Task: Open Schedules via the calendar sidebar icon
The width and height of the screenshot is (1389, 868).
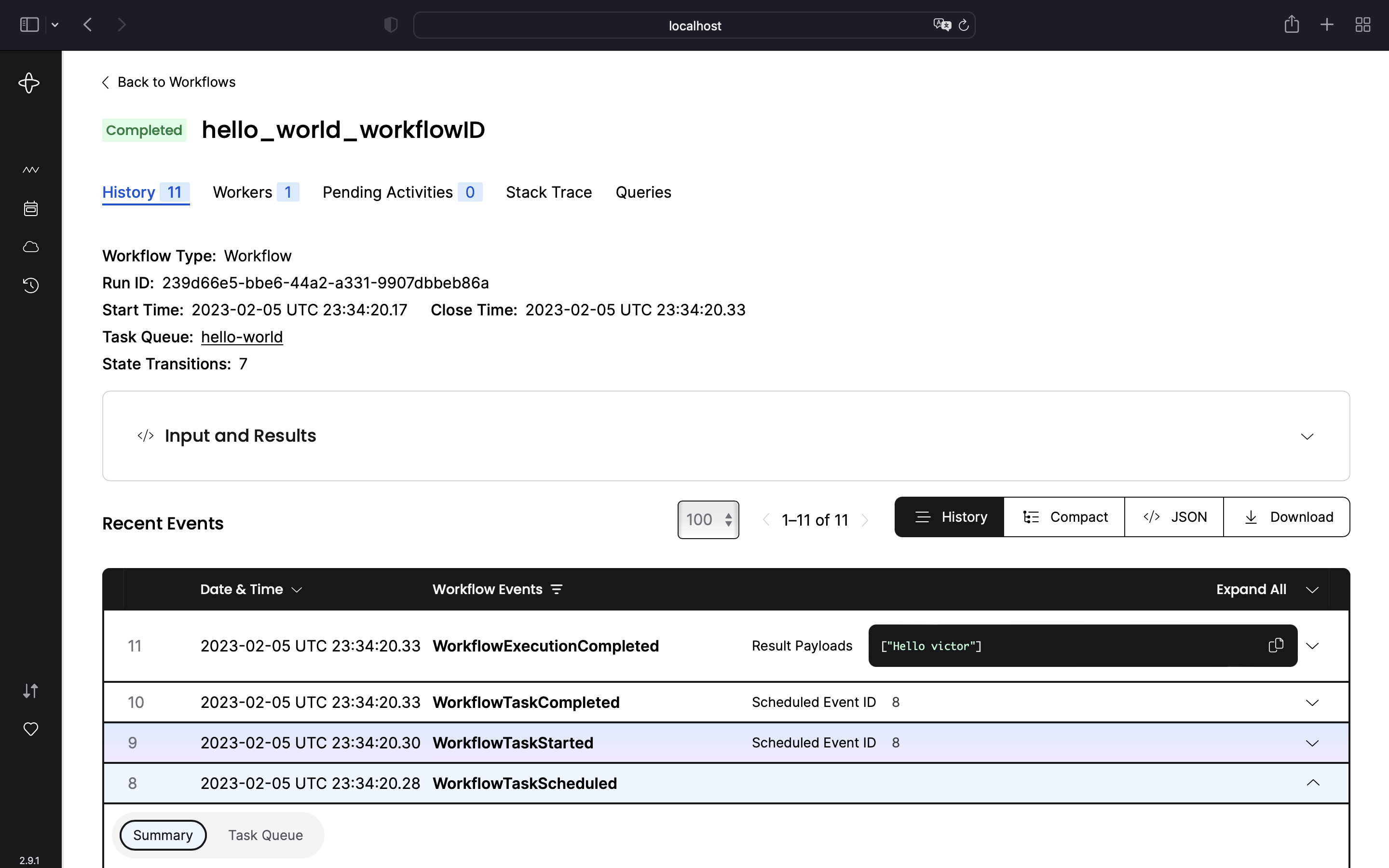Action: click(x=30, y=208)
